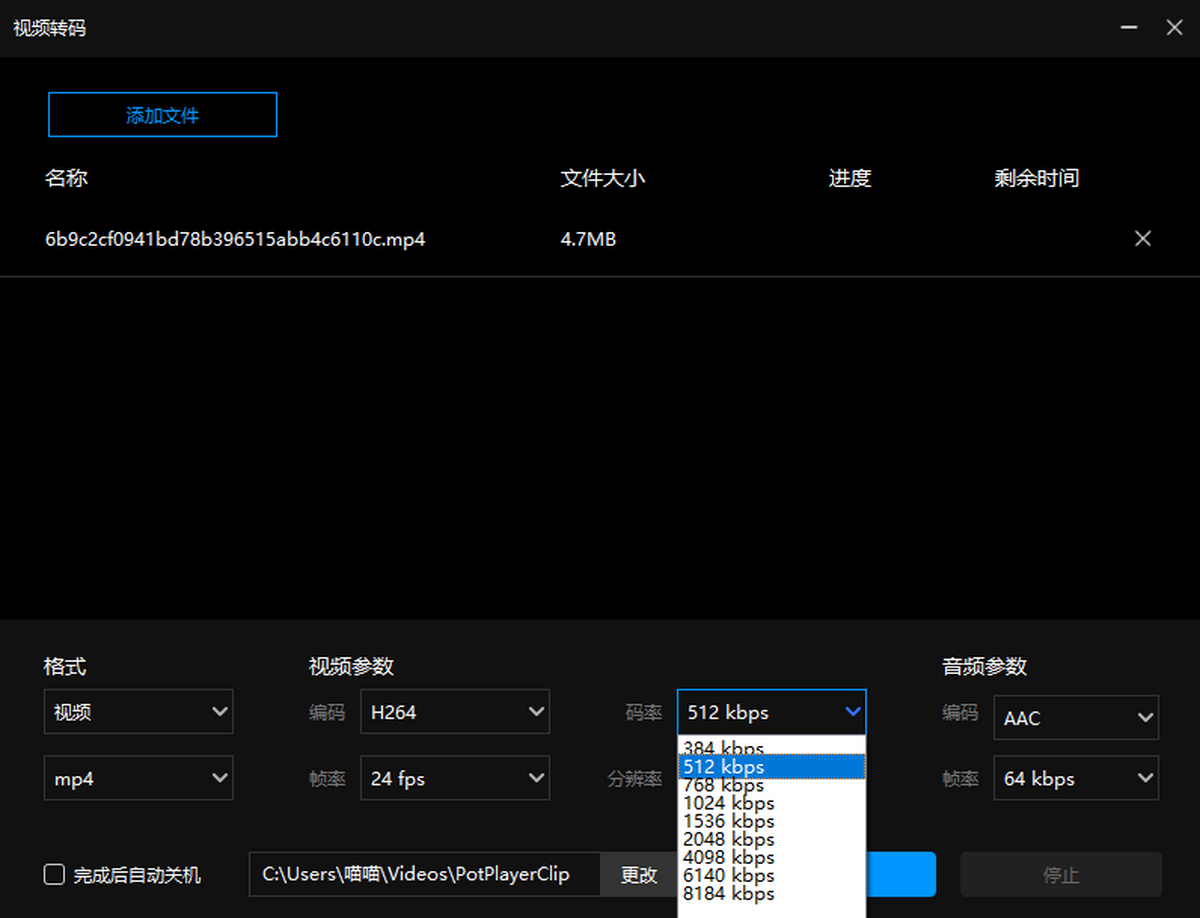
Task: Choose 4098 kbps in the list
Action: 729,857
